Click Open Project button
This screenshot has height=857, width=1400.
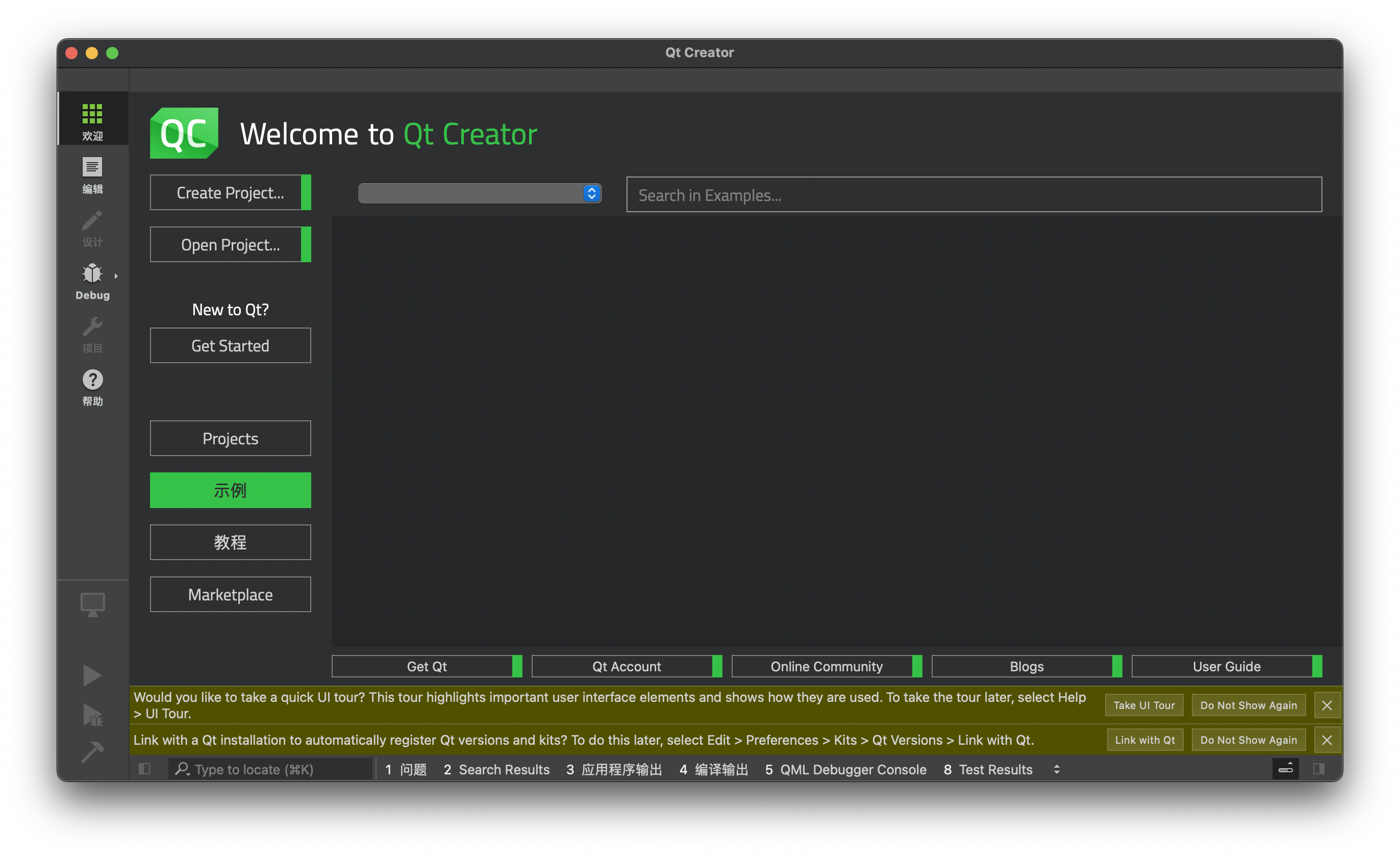(230, 245)
